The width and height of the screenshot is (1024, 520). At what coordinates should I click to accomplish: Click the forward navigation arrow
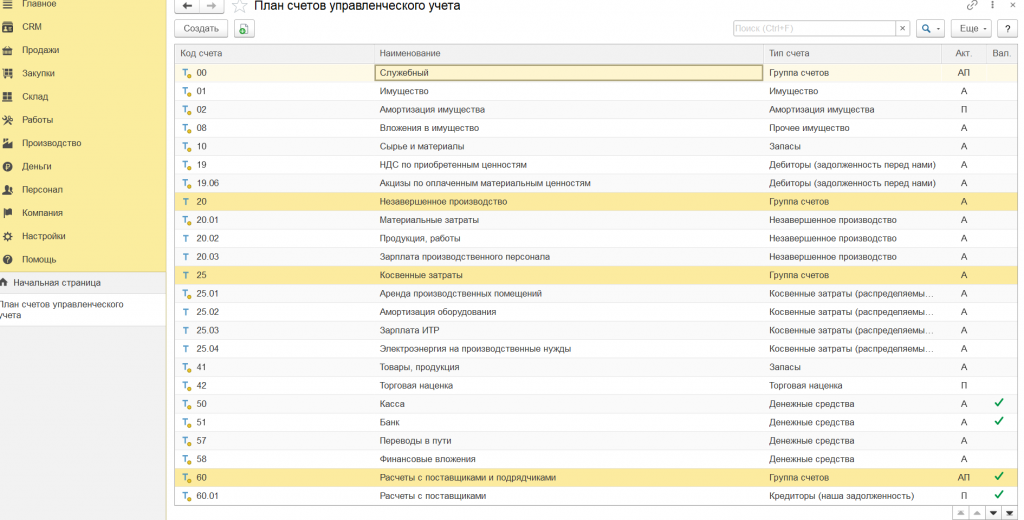(212, 6)
